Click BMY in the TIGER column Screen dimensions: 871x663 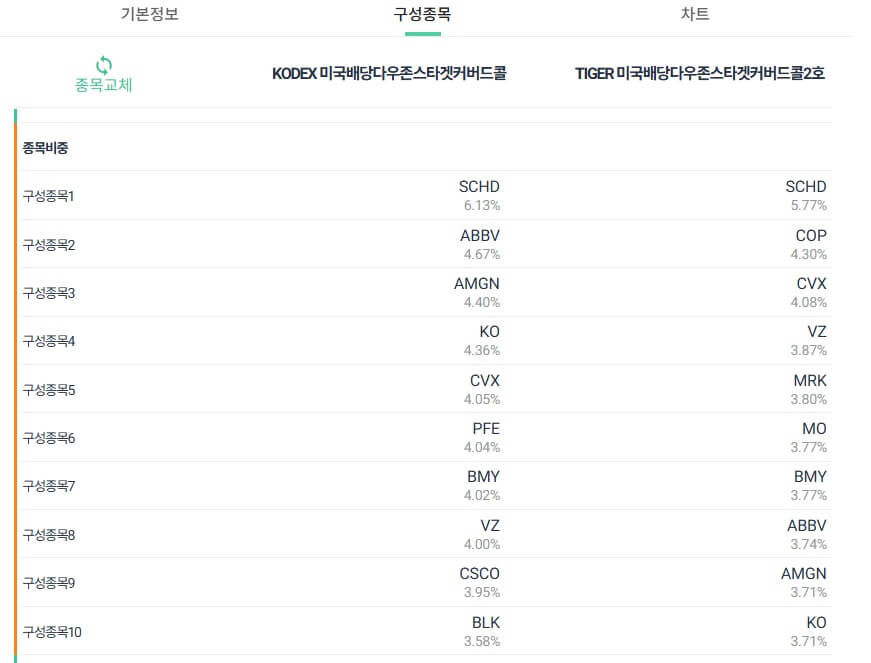click(x=810, y=476)
